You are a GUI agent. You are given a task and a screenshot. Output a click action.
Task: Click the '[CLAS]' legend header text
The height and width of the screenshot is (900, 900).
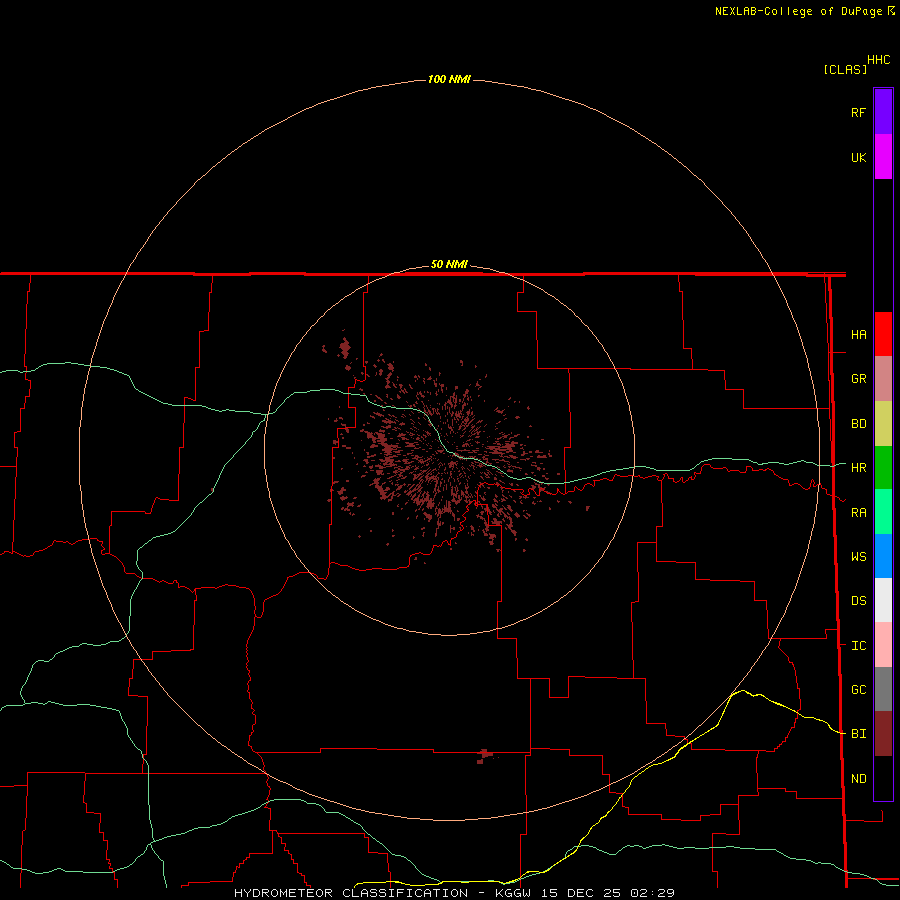(845, 69)
